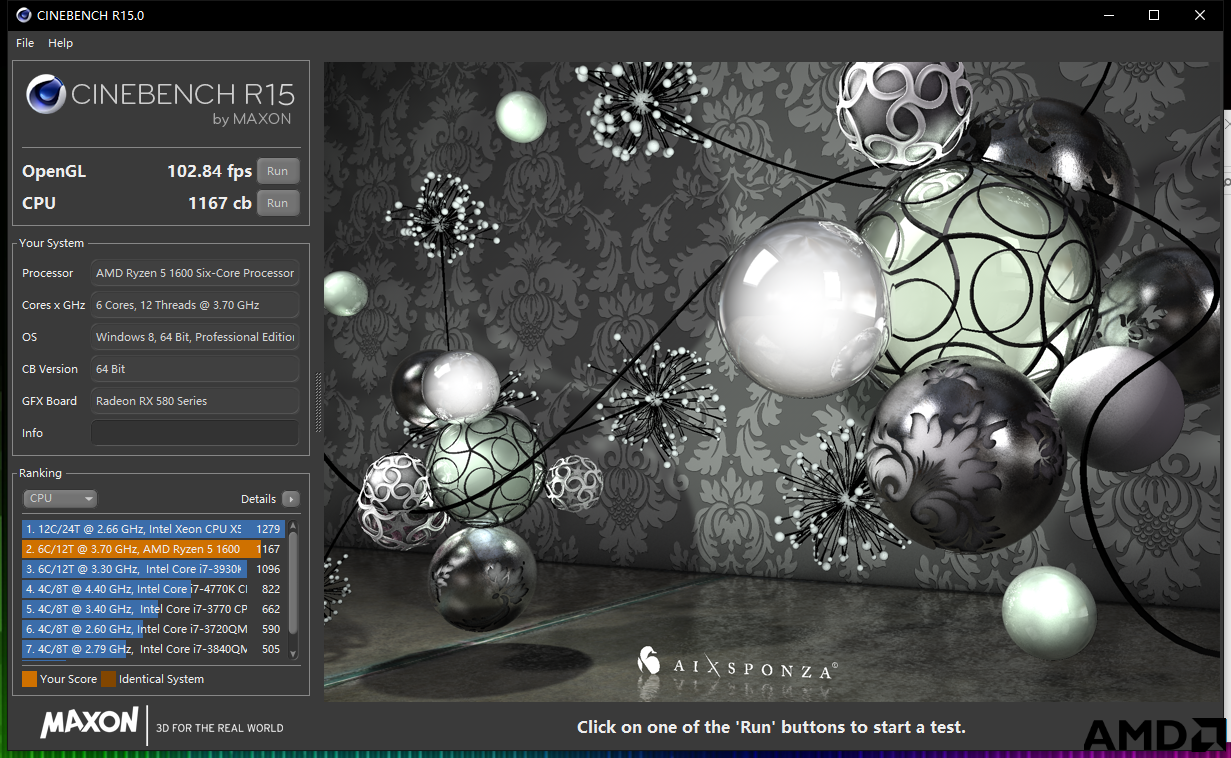The image size is (1231, 758).
Task: Click the CPU 1167 cb score
Action: 220,203
